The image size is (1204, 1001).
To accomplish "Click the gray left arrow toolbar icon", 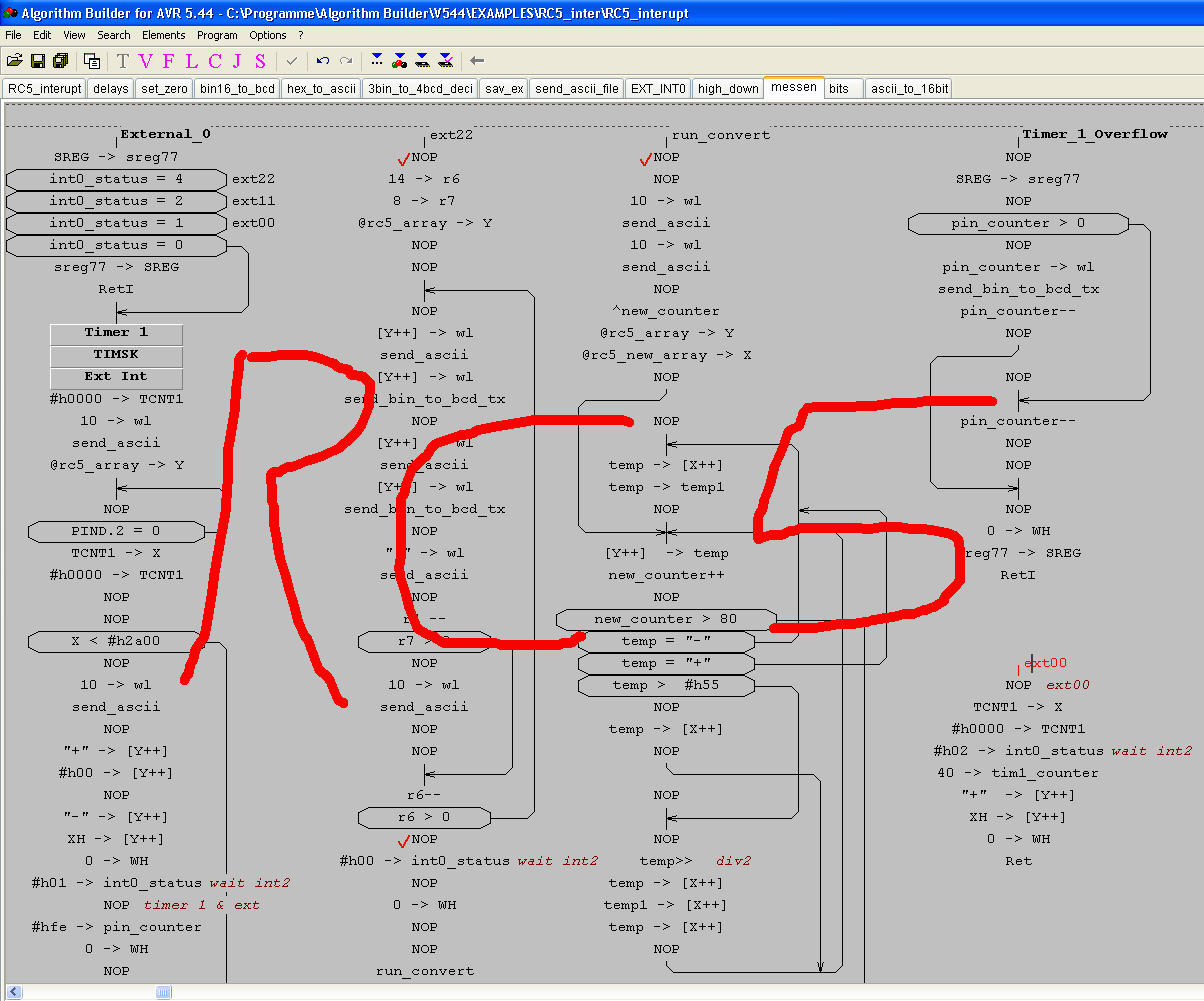I will 477,61.
